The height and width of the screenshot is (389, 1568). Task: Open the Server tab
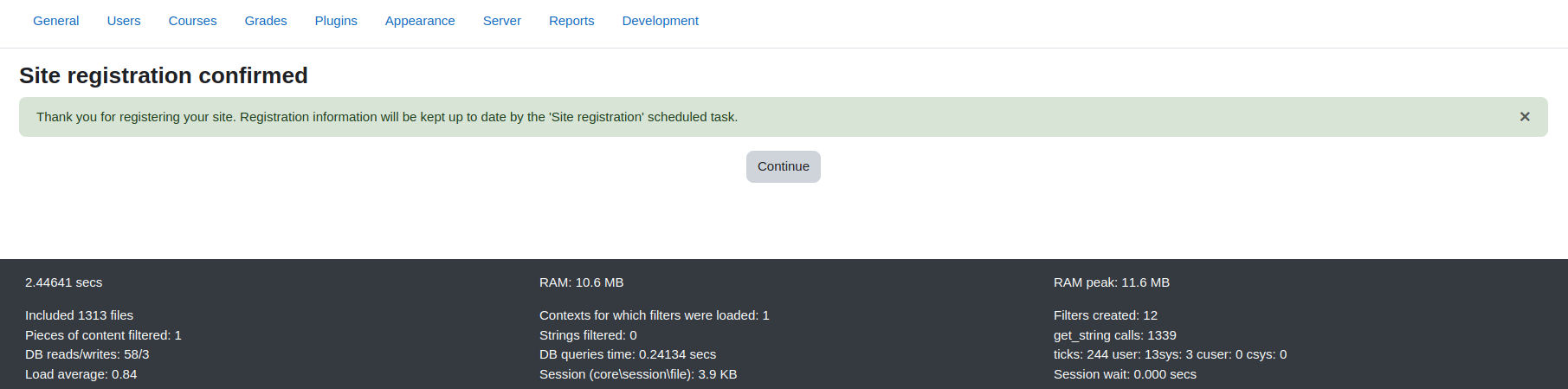[x=502, y=21]
